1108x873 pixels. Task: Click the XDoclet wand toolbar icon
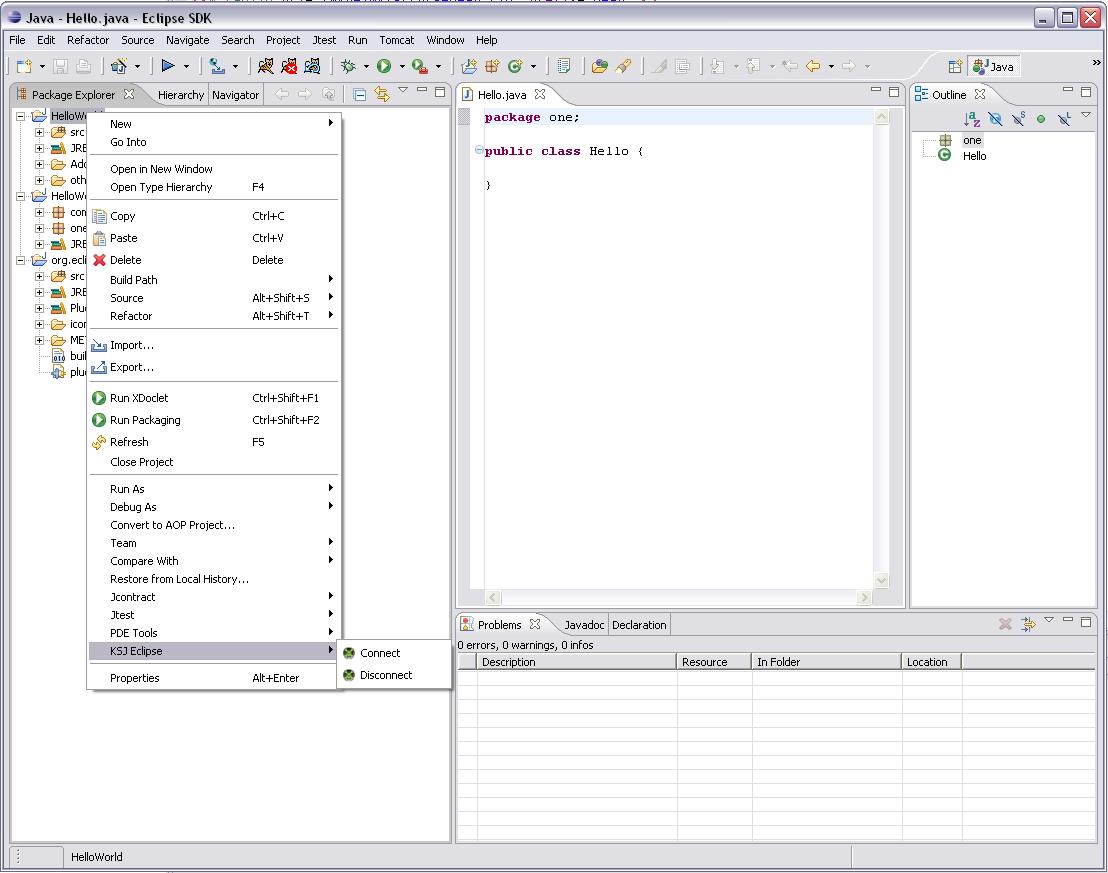pyautogui.click(x=119, y=66)
